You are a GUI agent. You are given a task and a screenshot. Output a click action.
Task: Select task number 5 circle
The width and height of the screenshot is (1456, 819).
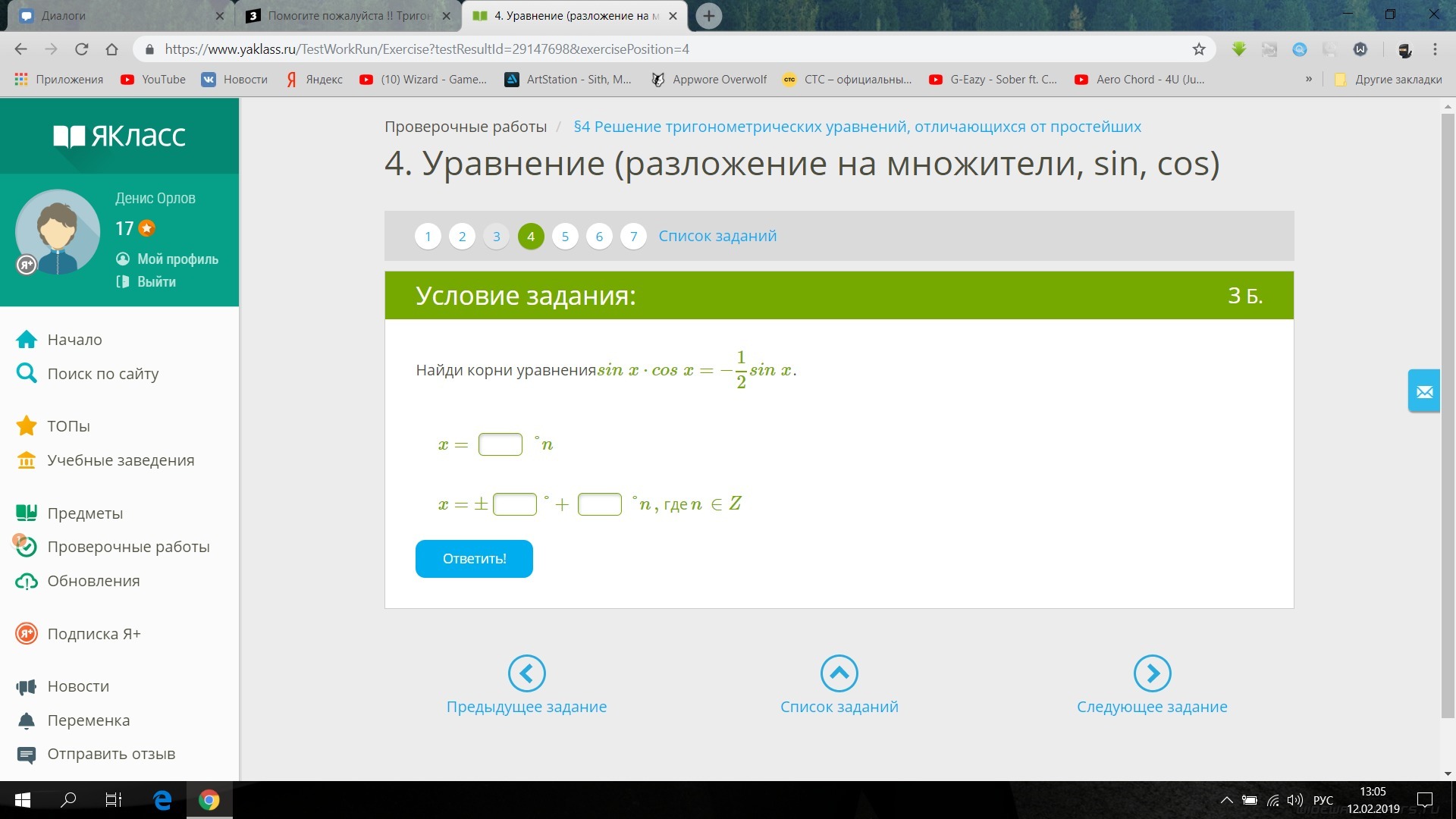565,237
